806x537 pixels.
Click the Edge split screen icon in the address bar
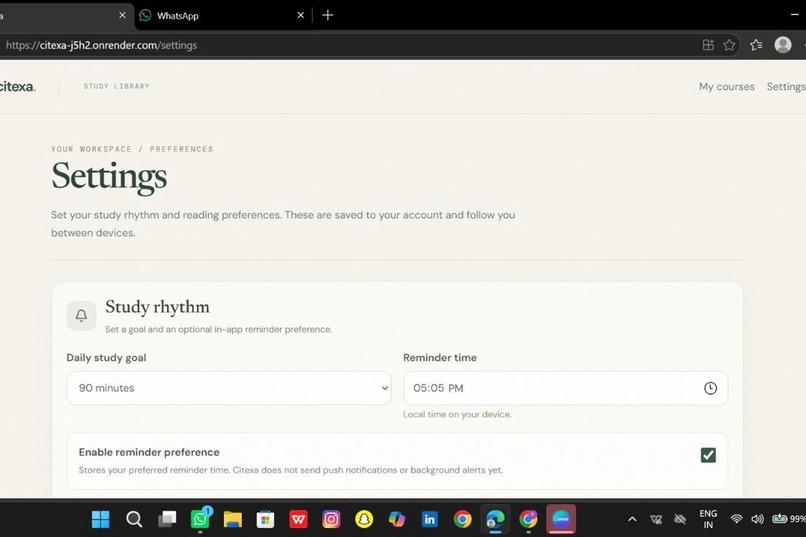click(708, 45)
